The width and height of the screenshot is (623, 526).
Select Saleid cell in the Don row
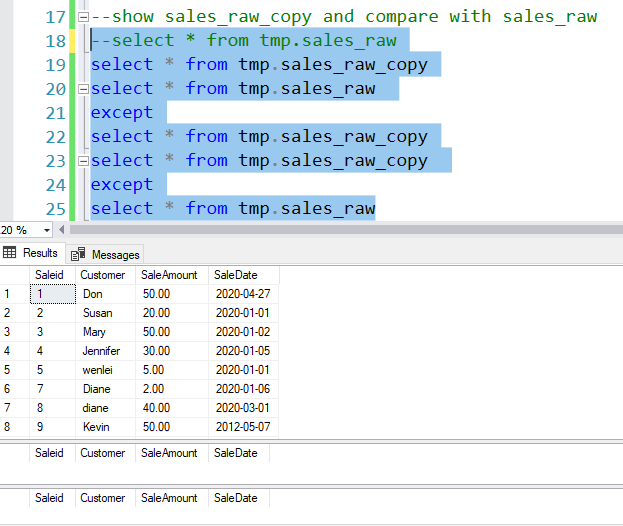[52, 294]
